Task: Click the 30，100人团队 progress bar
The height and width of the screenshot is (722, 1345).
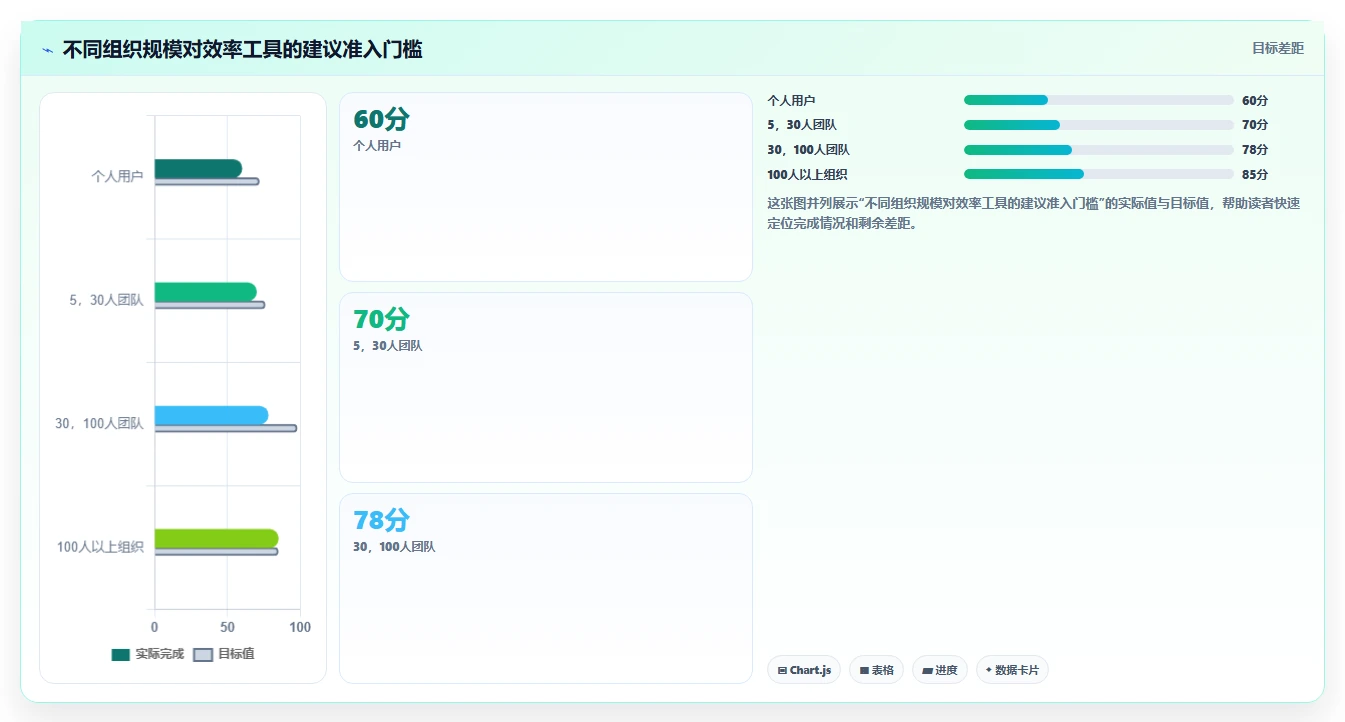Action: 1099,150
